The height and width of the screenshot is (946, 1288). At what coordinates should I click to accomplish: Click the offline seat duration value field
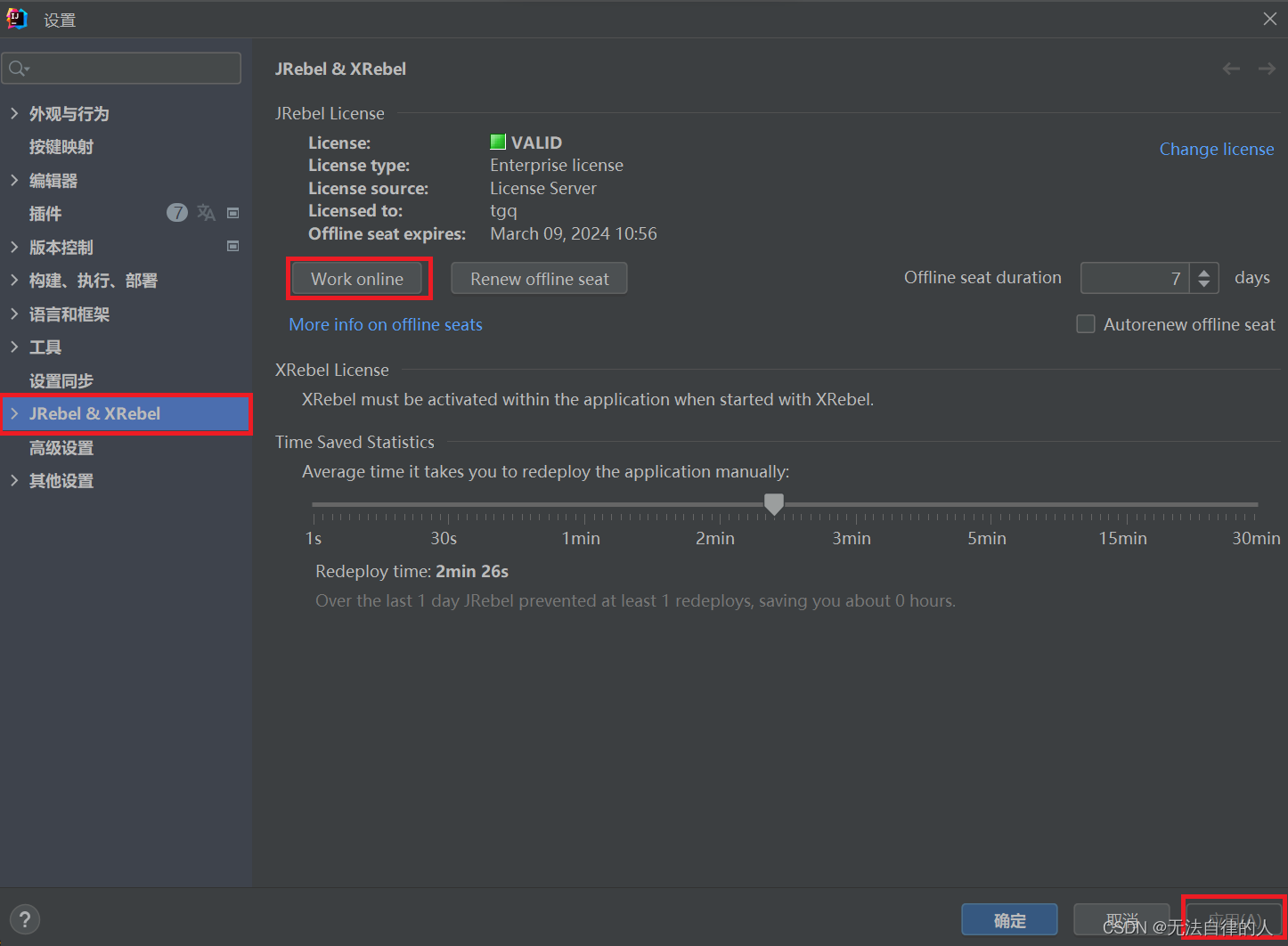point(1135,278)
